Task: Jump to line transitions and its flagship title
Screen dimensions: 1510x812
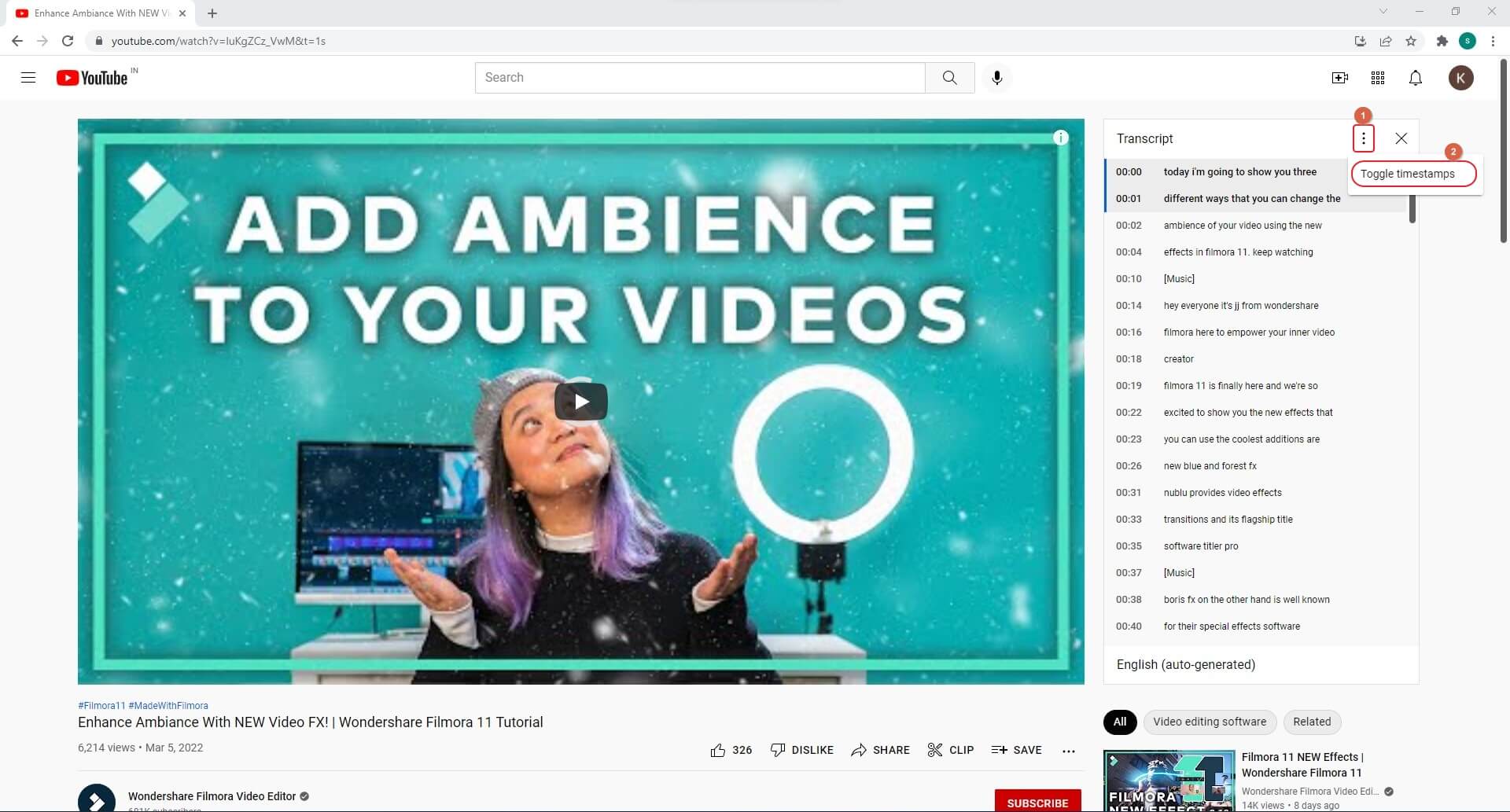Action: point(1254,520)
